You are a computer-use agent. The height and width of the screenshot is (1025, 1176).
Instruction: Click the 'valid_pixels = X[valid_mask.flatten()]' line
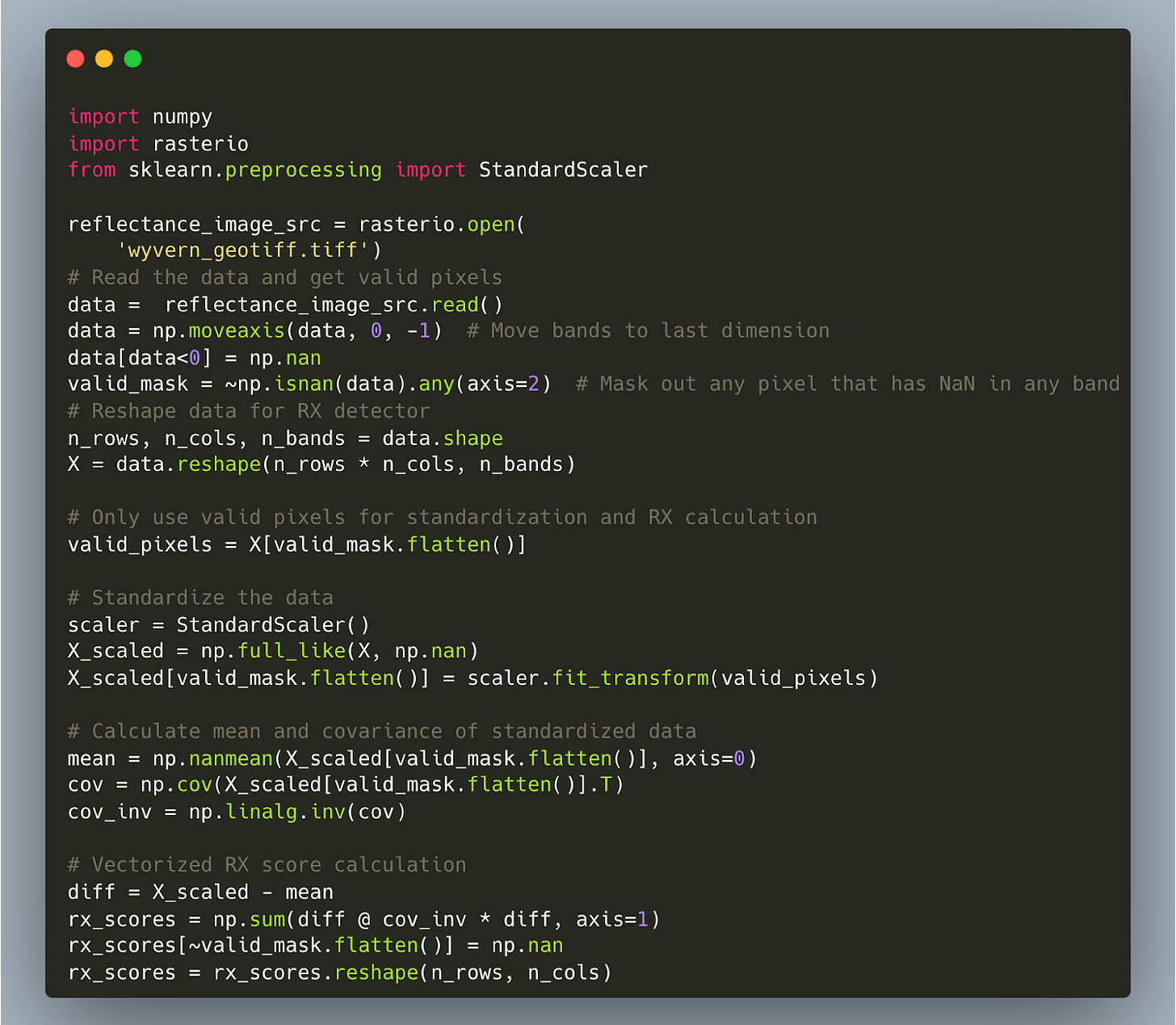297,545
